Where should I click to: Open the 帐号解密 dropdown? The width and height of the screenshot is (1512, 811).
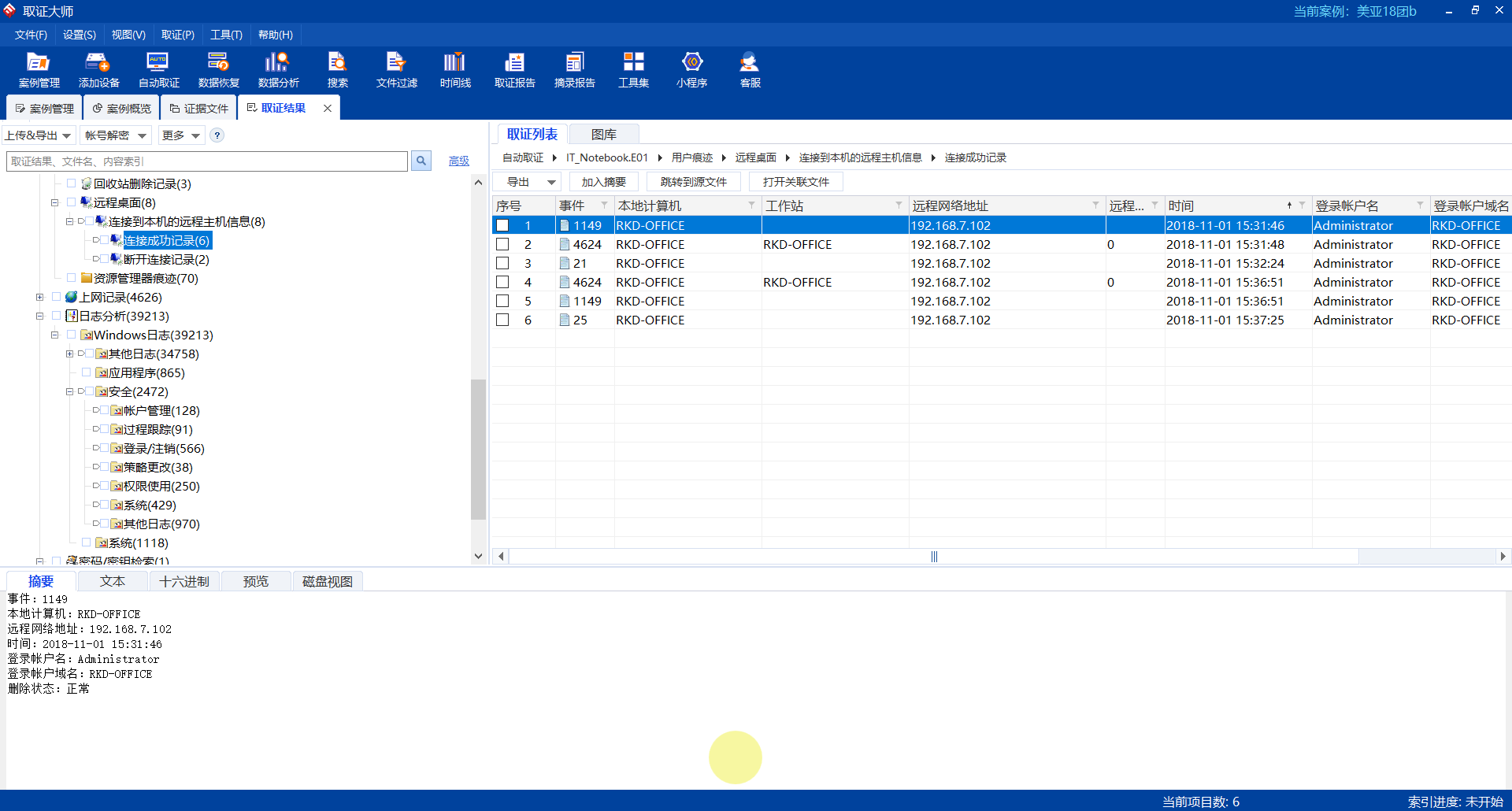click(x=116, y=135)
